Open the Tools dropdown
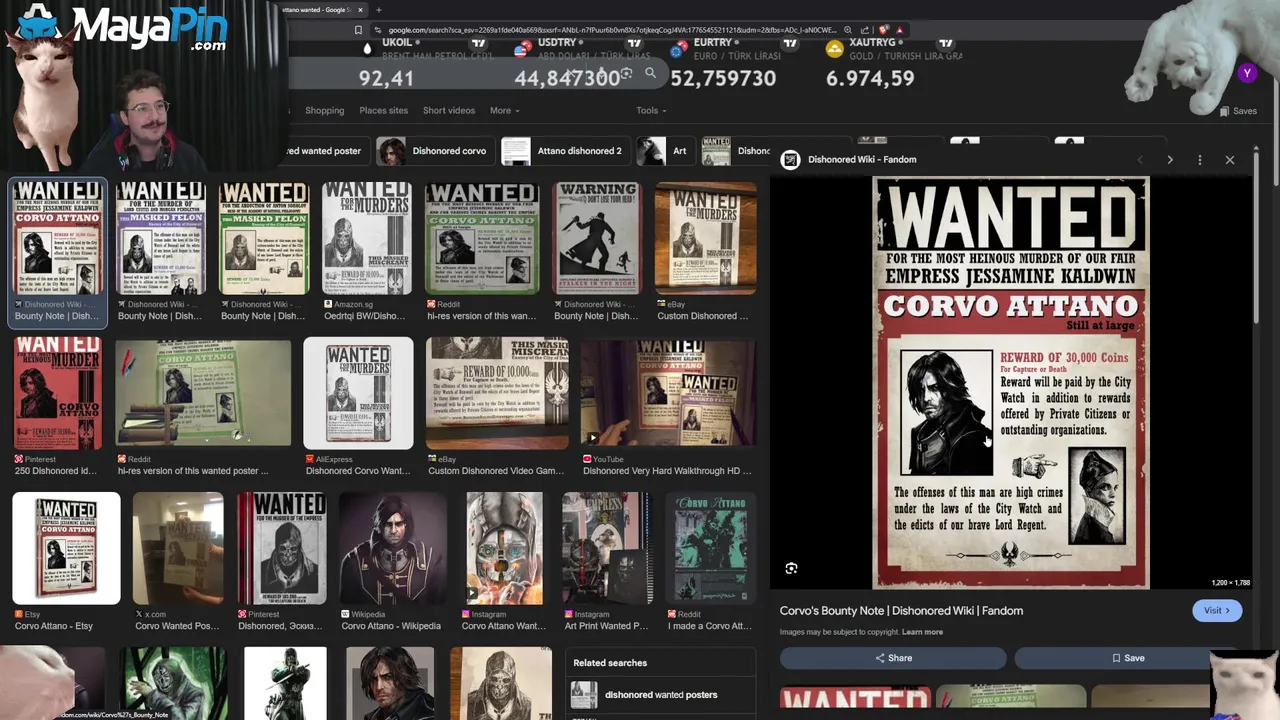This screenshot has height=720, width=1280. [651, 111]
